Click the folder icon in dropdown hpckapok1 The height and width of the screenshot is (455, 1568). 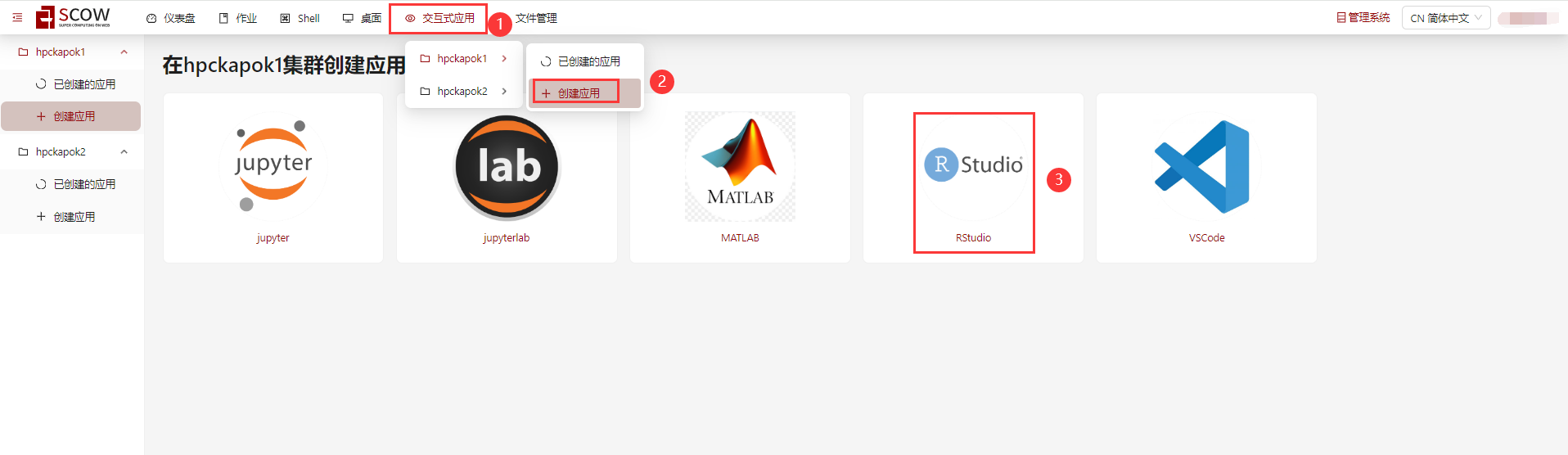pos(425,58)
